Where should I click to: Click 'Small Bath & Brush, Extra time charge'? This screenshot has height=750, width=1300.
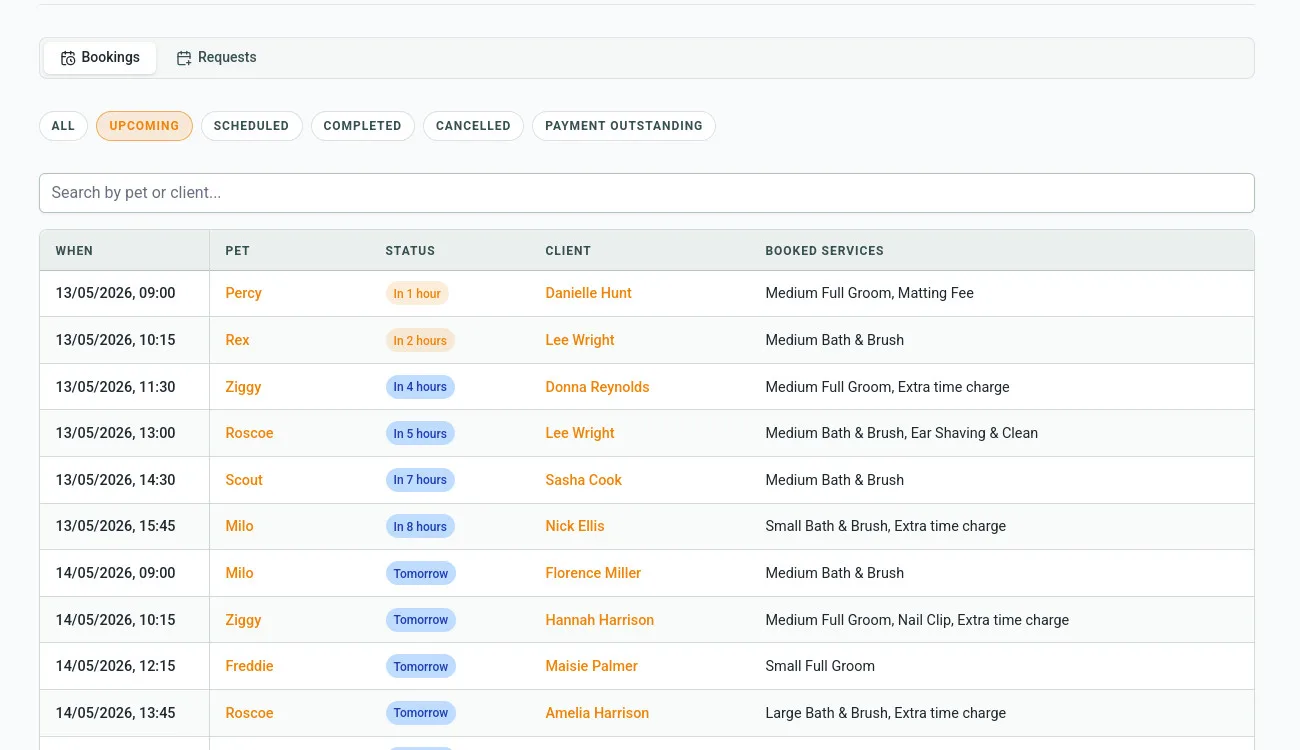[886, 526]
